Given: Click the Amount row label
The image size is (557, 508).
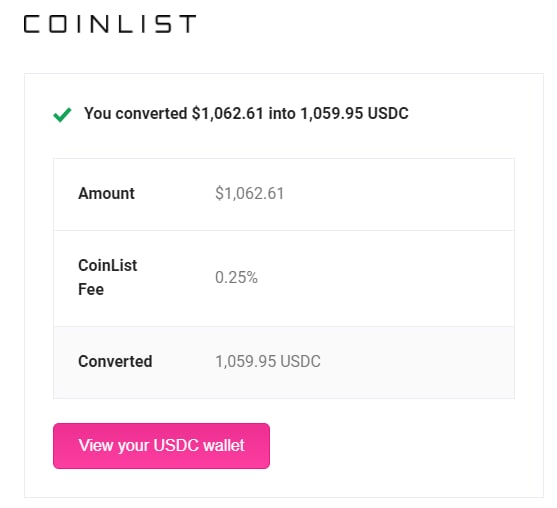Looking at the screenshot, I should pos(106,194).
